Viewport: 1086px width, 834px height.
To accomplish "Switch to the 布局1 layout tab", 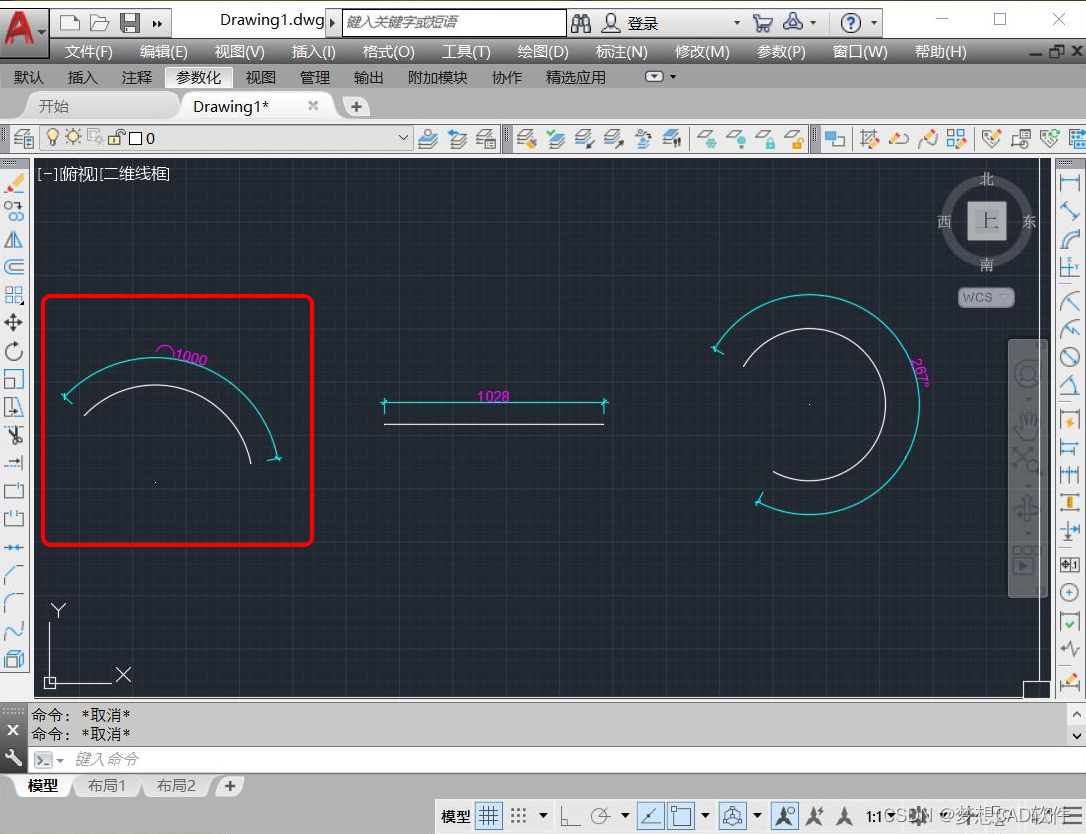I will click(107, 785).
